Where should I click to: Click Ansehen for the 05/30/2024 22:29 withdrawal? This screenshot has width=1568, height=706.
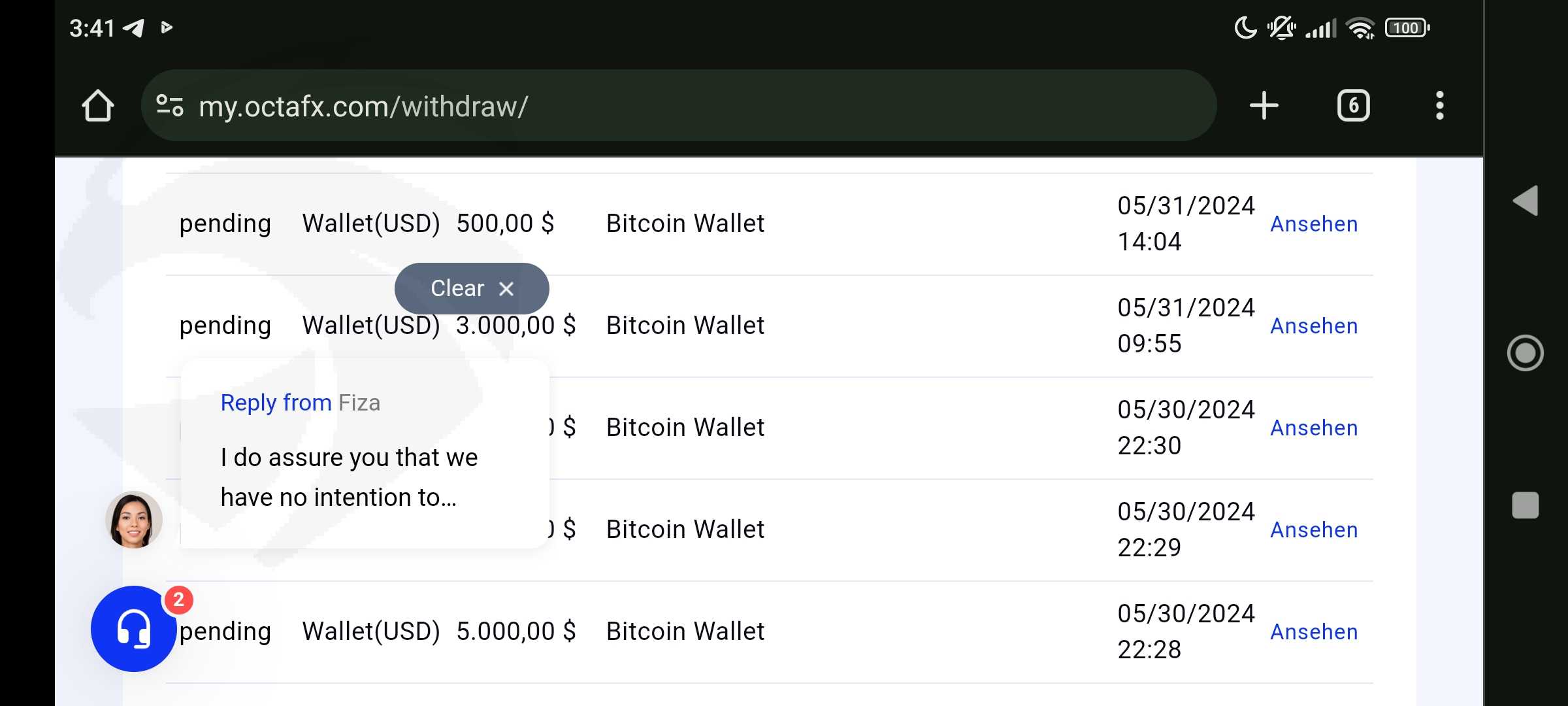[x=1314, y=530]
